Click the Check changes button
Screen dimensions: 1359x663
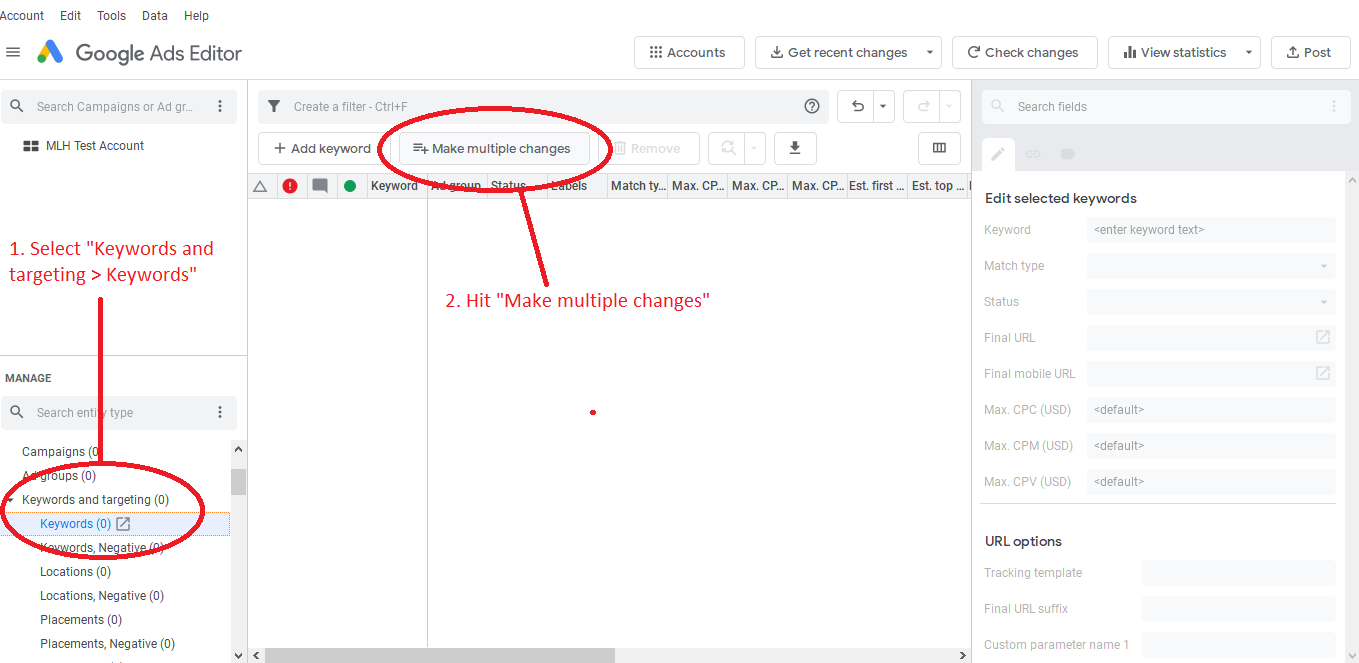[x=1025, y=53]
